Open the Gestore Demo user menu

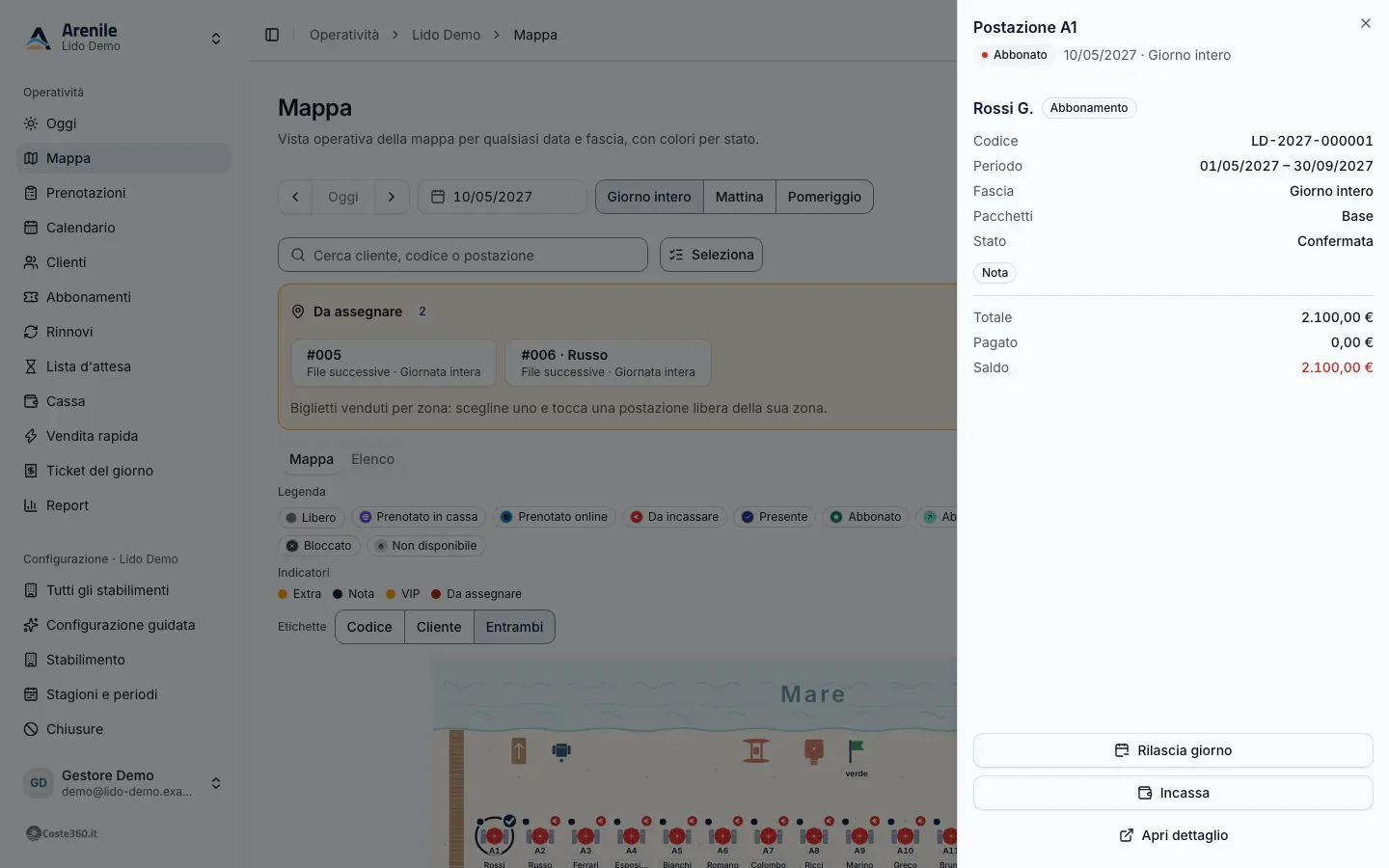(x=124, y=783)
